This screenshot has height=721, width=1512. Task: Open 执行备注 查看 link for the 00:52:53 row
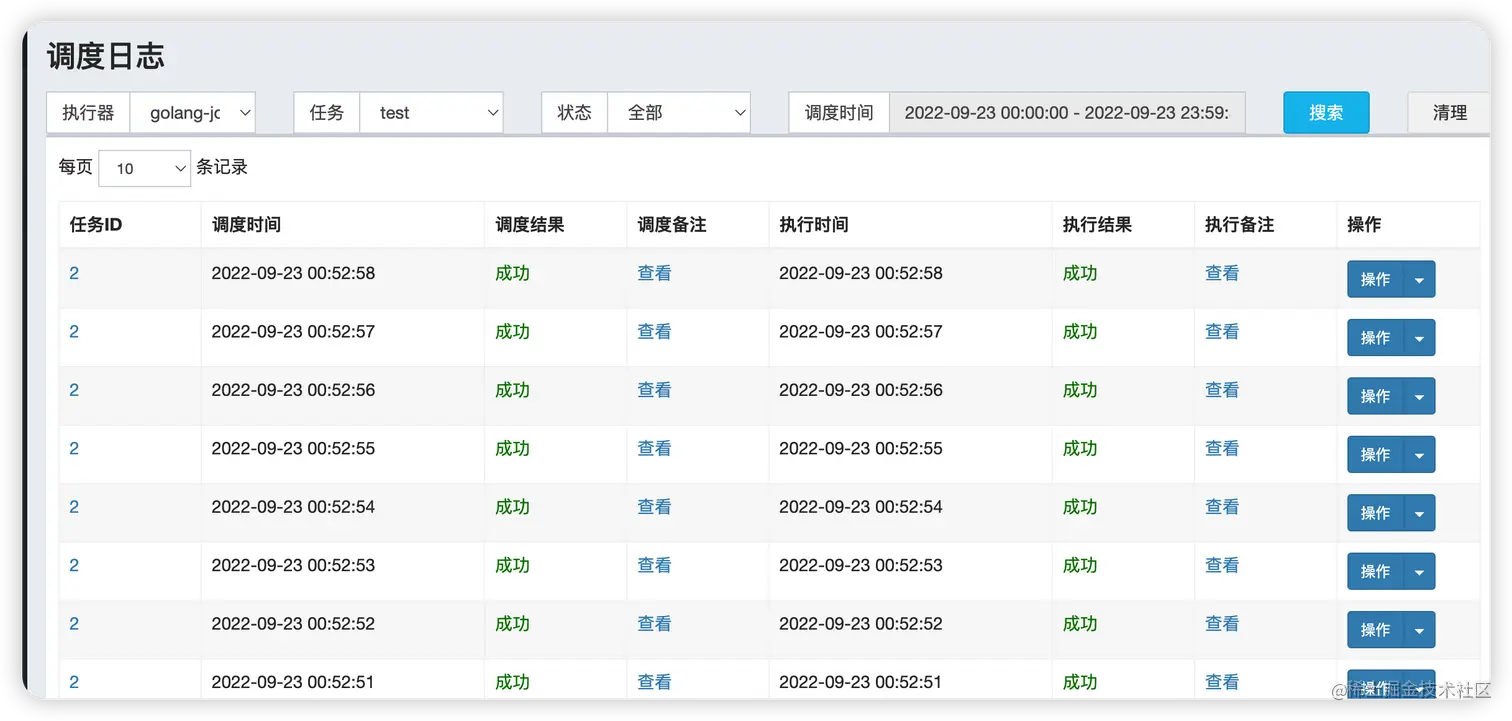(x=1222, y=565)
